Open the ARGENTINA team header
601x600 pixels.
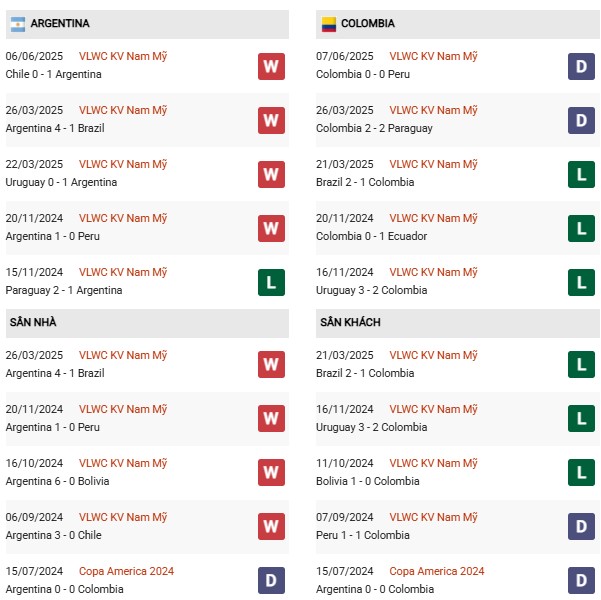coord(147,24)
